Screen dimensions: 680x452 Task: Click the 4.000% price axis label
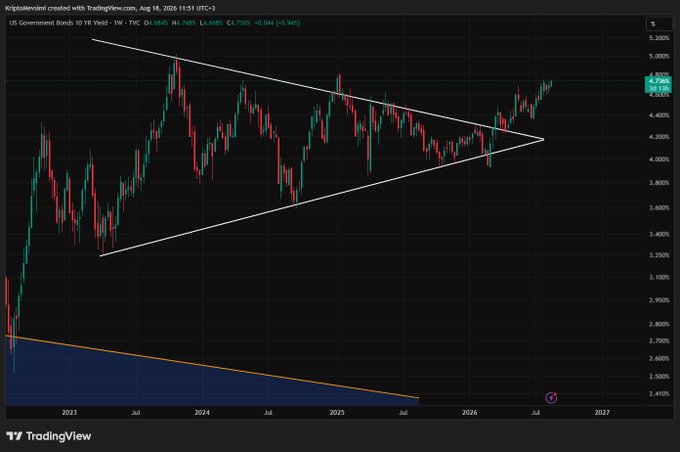tap(659, 159)
